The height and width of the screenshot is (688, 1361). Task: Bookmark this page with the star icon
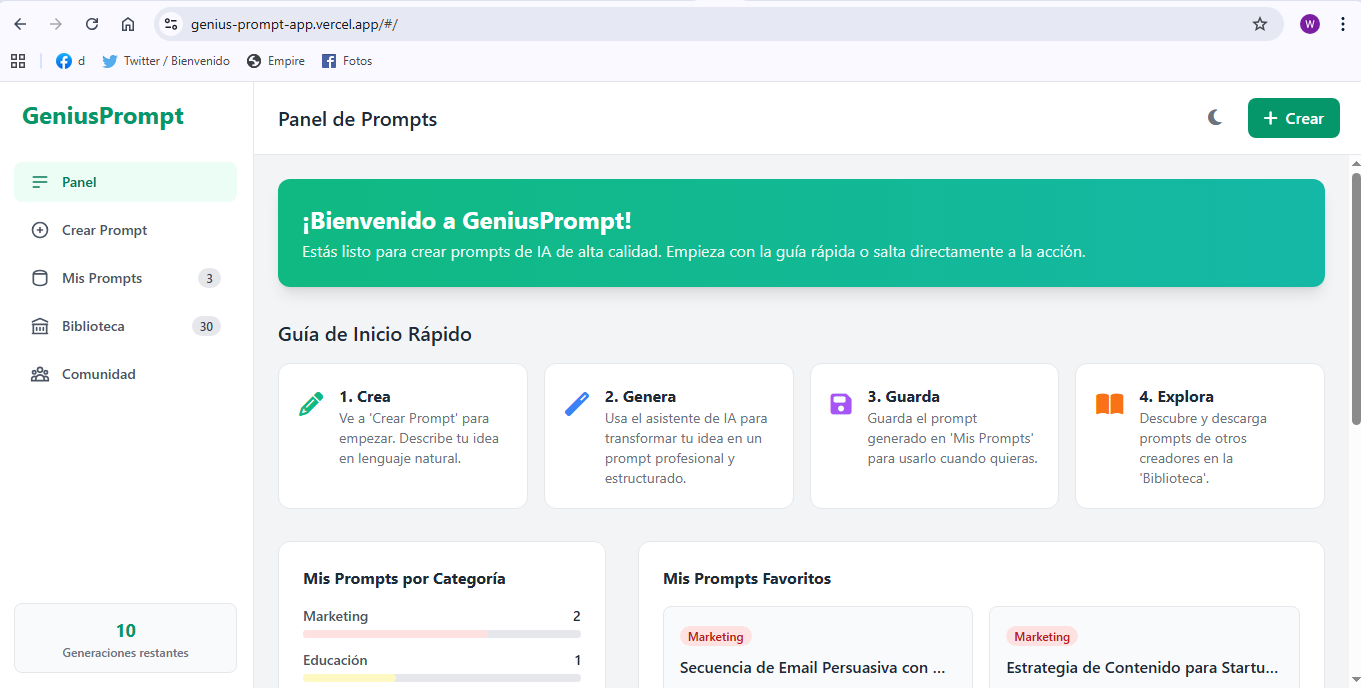[x=1260, y=24]
